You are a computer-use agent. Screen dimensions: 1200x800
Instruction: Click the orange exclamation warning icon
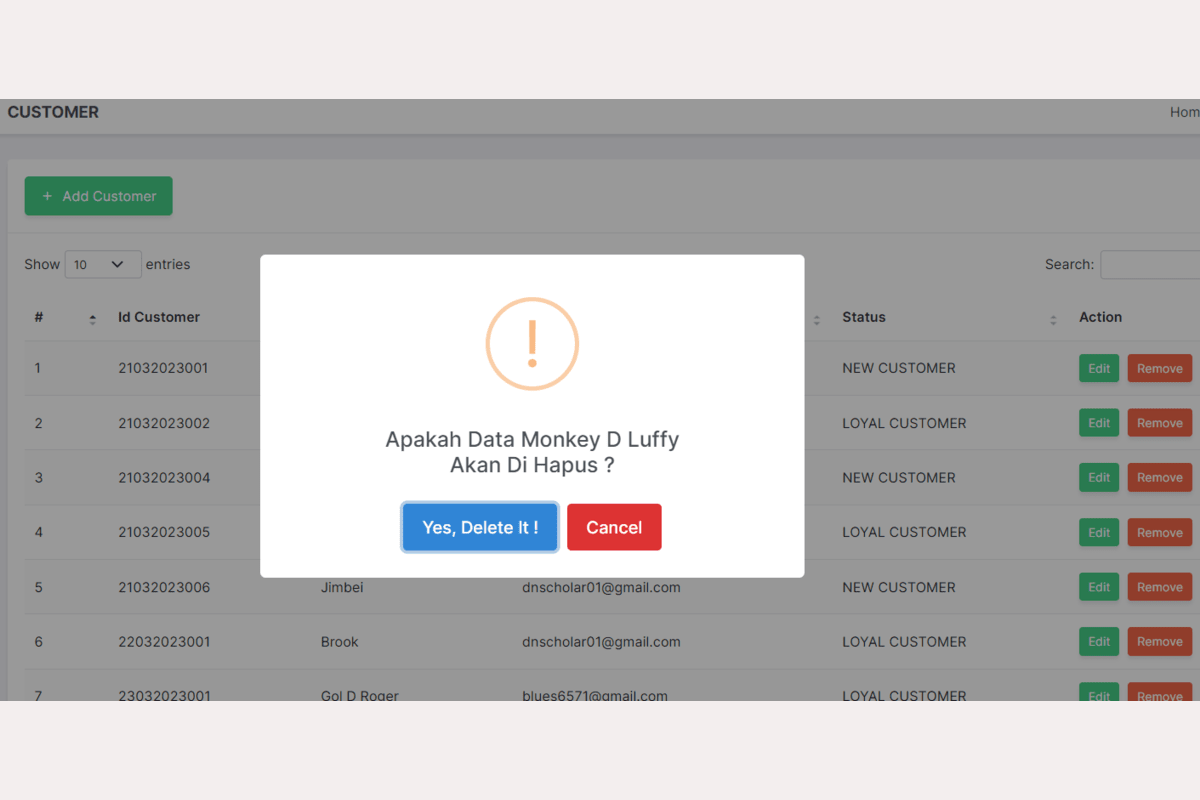pyautogui.click(x=532, y=344)
